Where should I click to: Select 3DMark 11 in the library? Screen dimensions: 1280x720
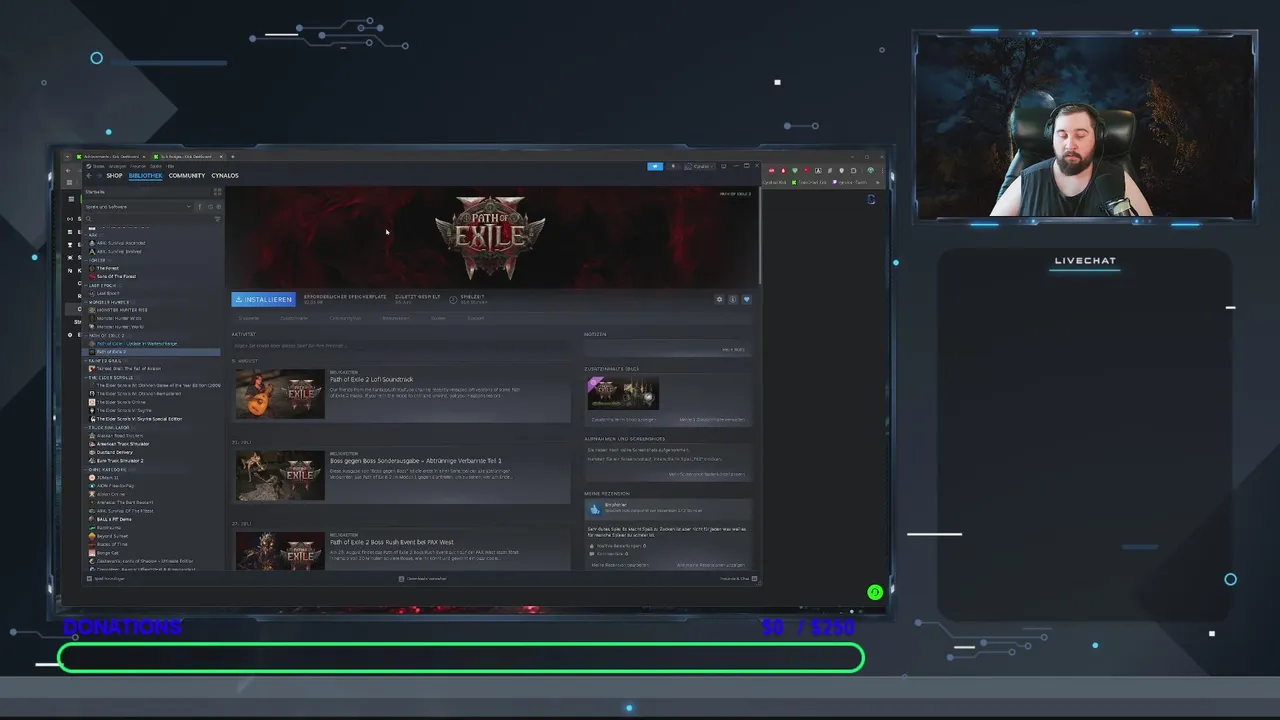107,477
